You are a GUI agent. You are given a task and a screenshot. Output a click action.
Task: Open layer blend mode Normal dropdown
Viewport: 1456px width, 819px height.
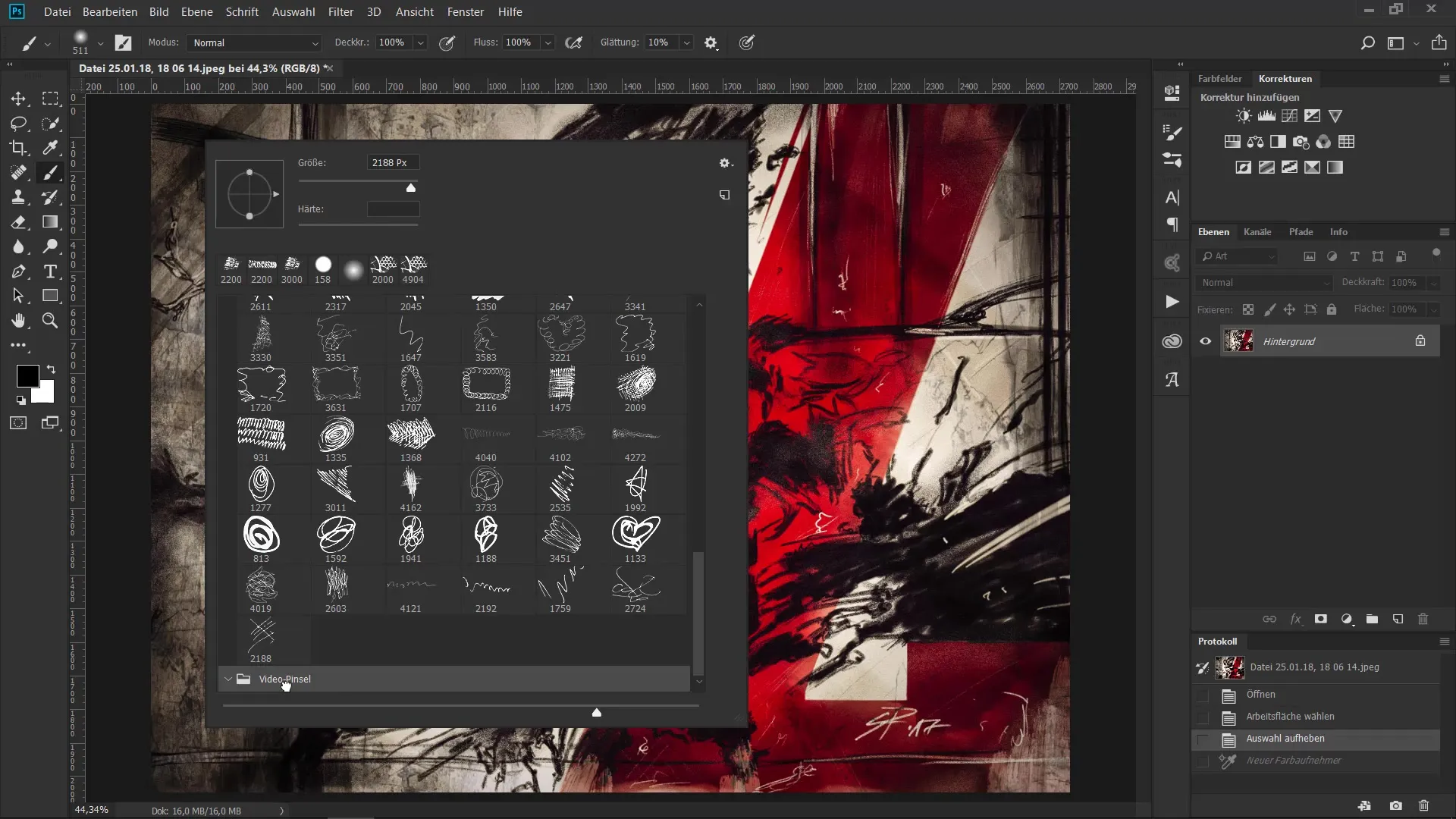(x=1264, y=283)
